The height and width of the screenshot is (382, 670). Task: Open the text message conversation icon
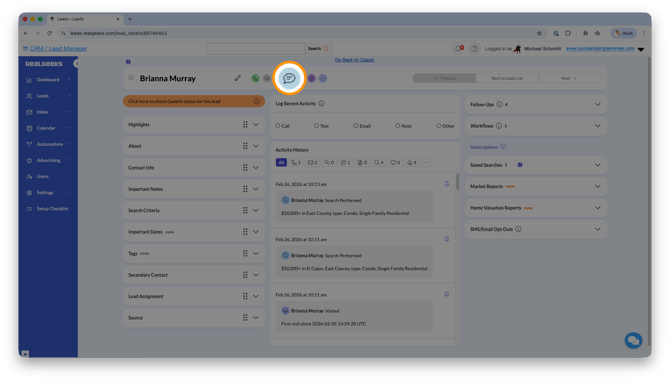pos(289,78)
